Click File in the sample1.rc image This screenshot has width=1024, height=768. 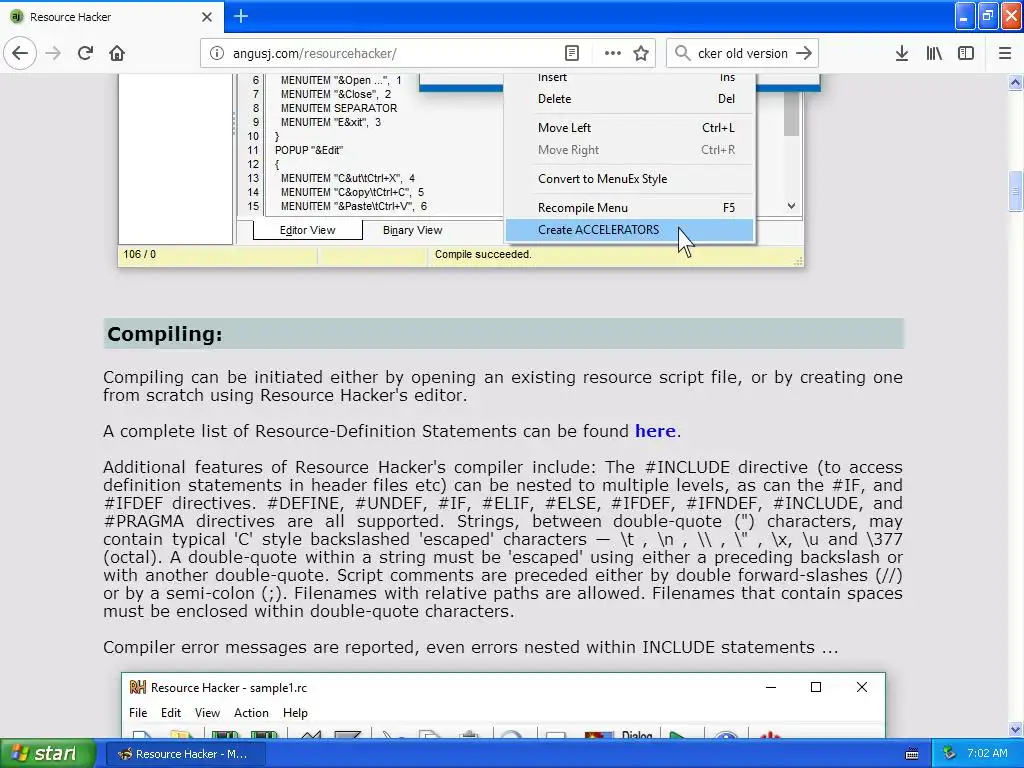(x=138, y=712)
